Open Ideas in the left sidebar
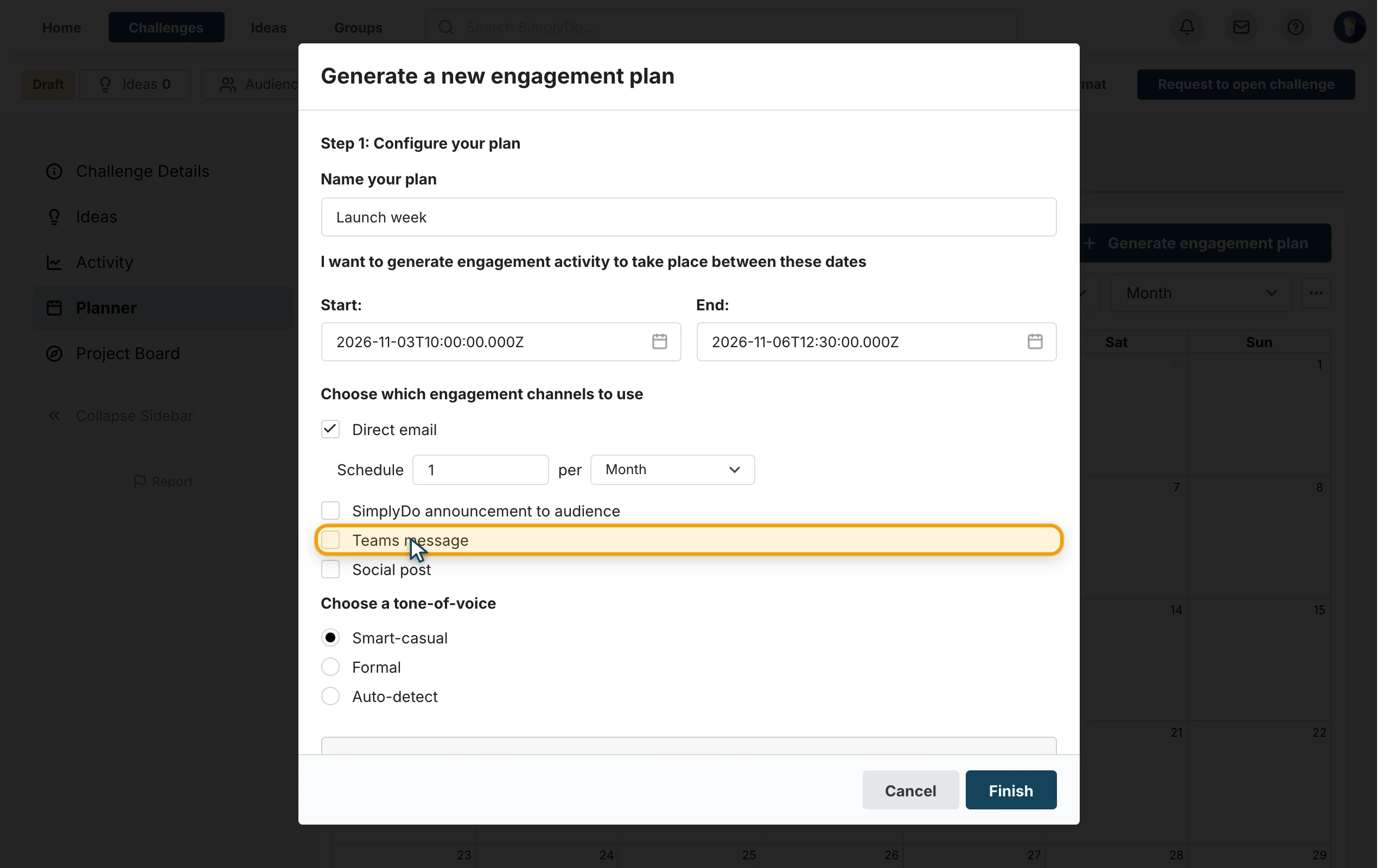The width and height of the screenshot is (1389, 868). click(97, 217)
